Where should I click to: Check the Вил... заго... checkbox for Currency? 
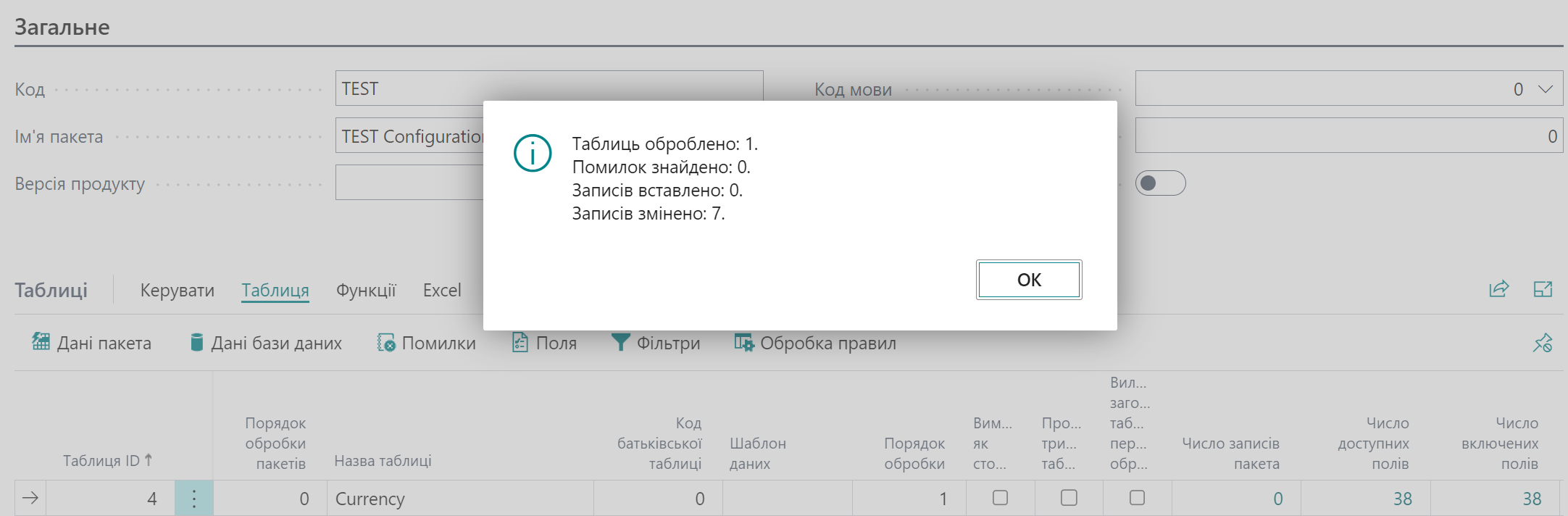pos(1138,498)
